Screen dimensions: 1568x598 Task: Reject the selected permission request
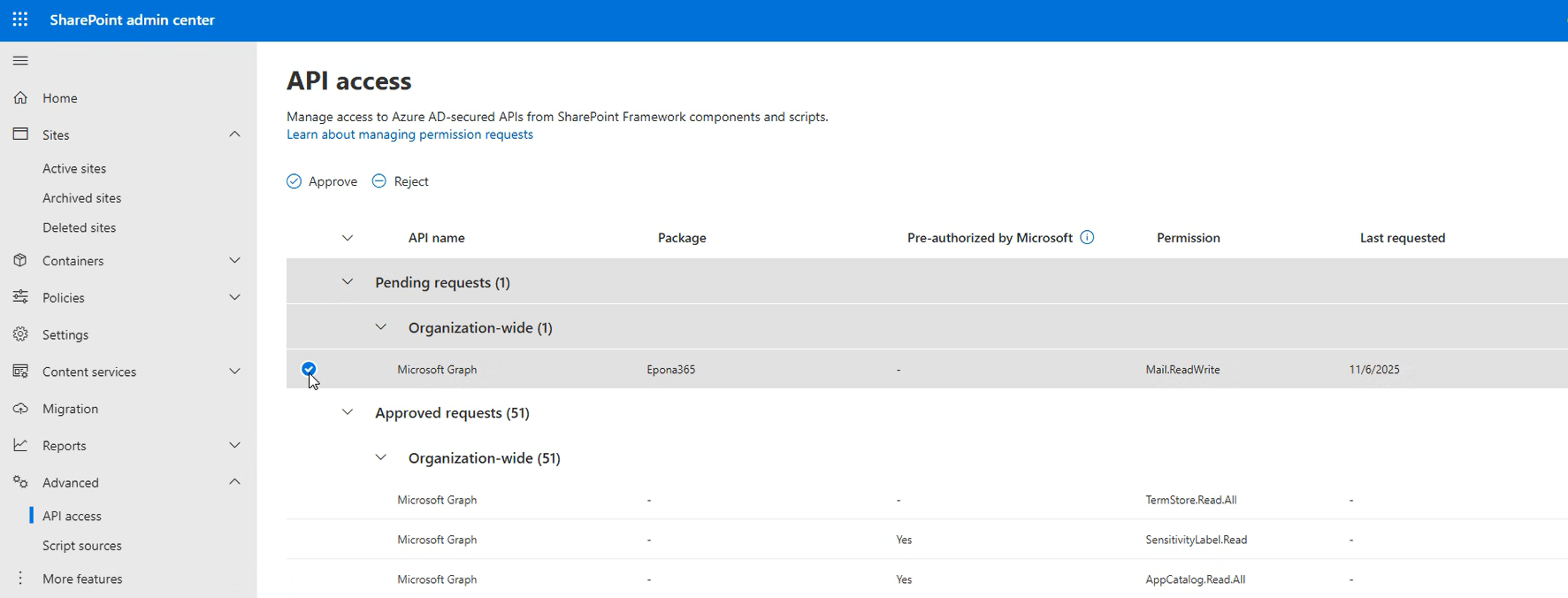[401, 181]
